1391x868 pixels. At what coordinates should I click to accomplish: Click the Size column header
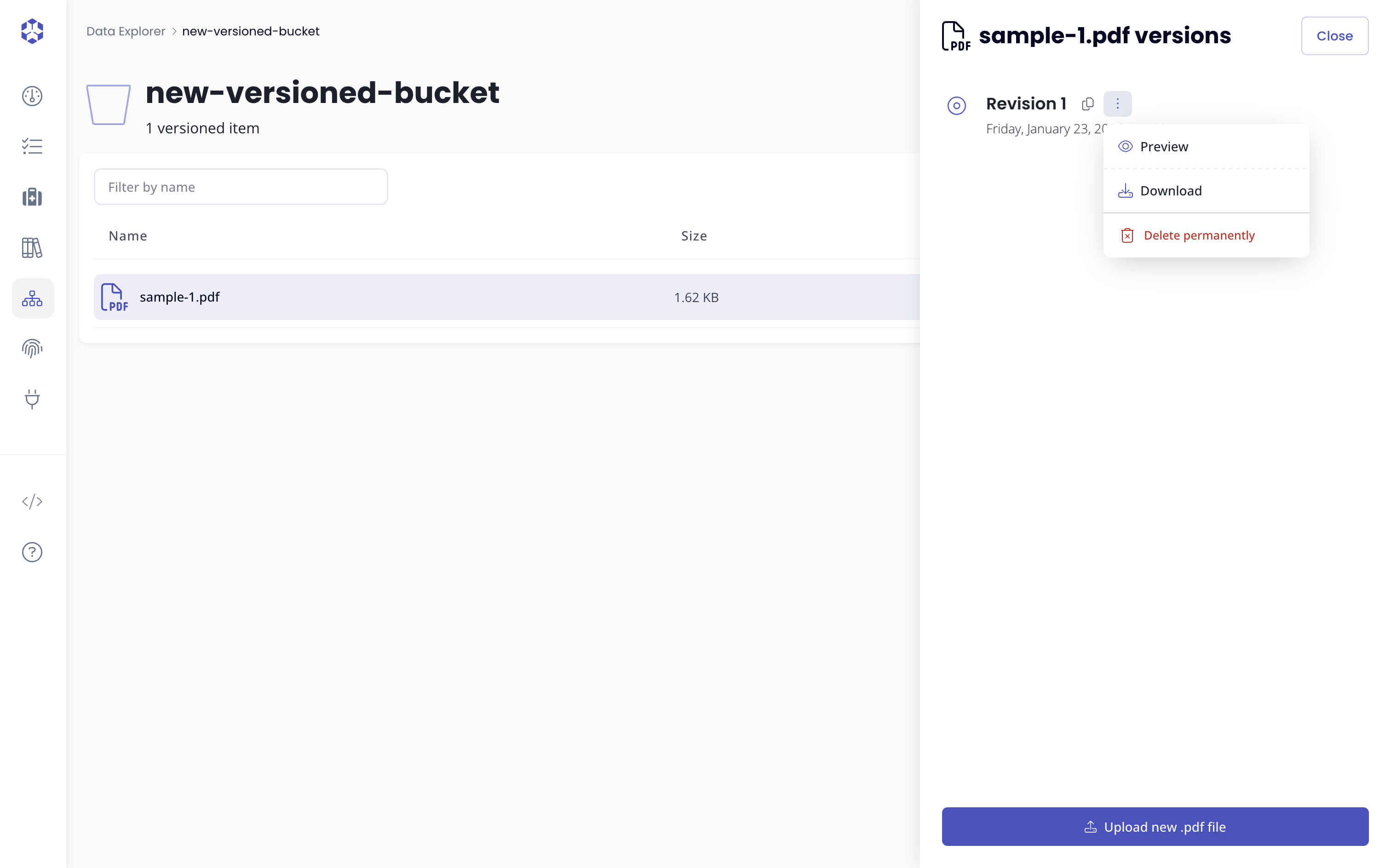pyautogui.click(x=694, y=236)
